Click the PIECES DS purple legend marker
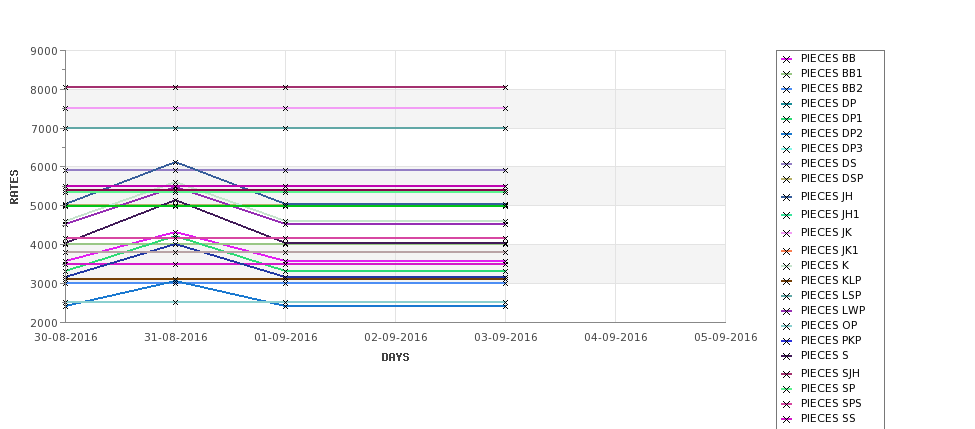 [787, 164]
